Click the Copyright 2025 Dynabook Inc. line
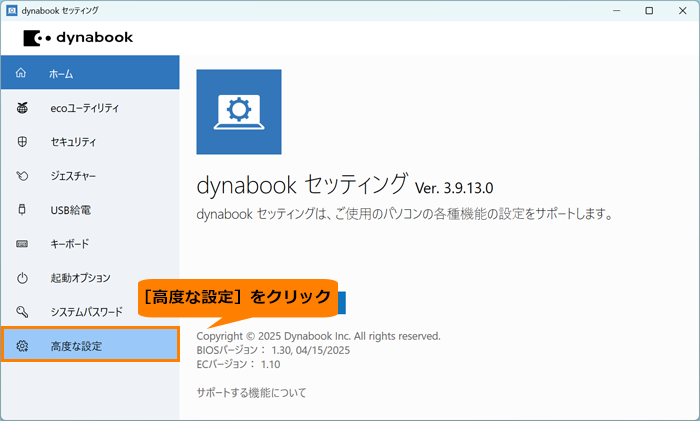Image resolution: width=700 pixels, height=421 pixels. (x=318, y=336)
